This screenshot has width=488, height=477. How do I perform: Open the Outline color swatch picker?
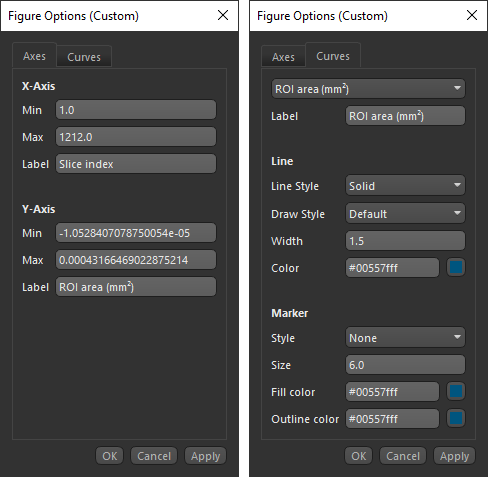point(456,418)
